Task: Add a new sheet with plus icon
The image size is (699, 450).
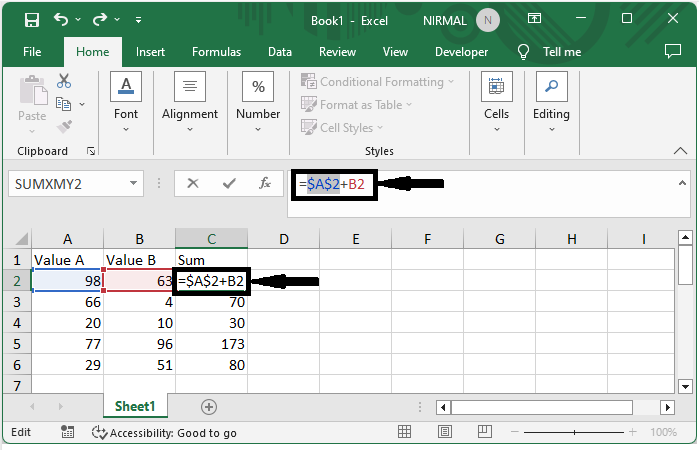Action: (208, 406)
